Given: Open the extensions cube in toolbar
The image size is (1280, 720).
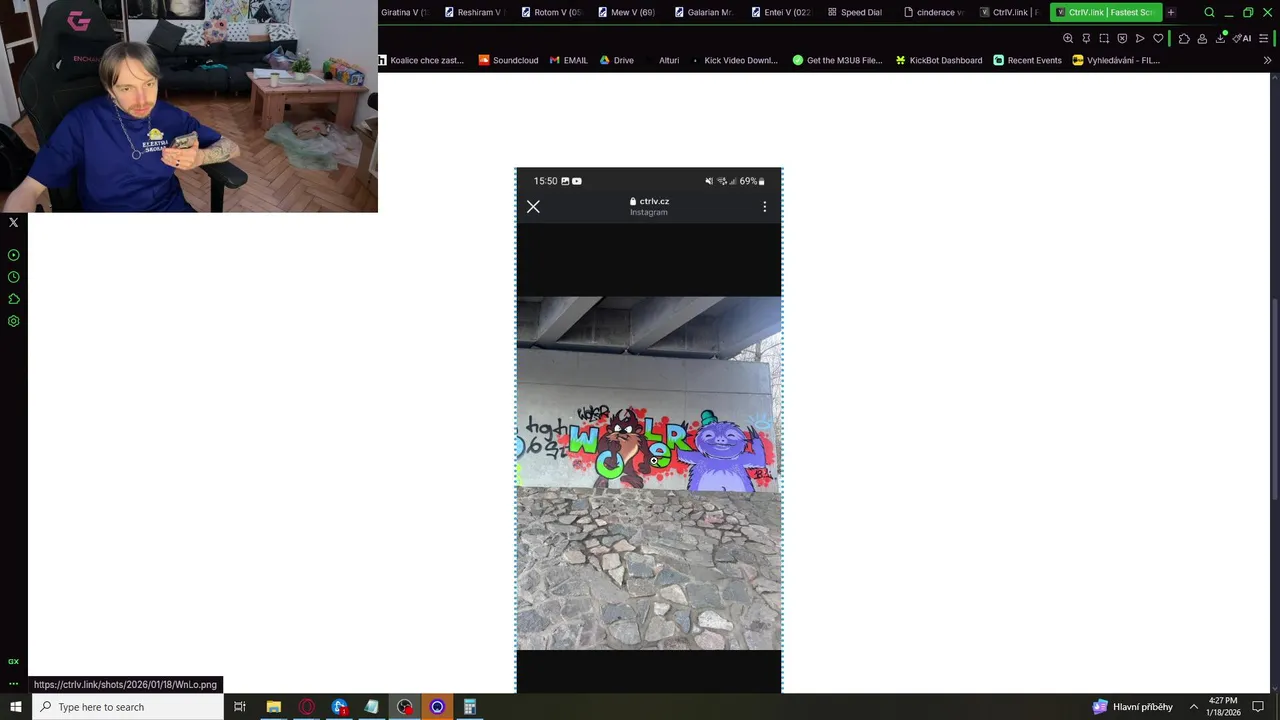Looking at the screenshot, I should (1184, 38).
